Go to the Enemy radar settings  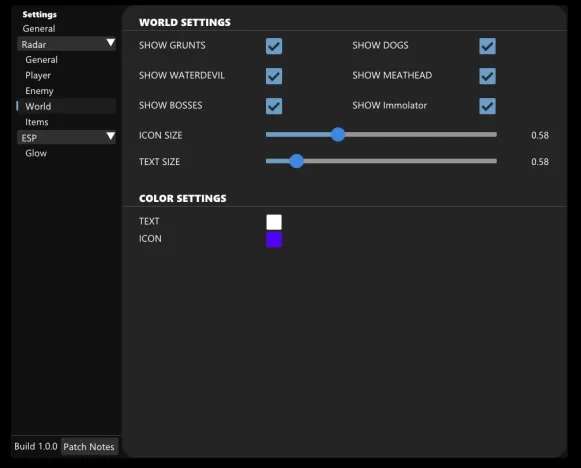click(x=39, y=91)
